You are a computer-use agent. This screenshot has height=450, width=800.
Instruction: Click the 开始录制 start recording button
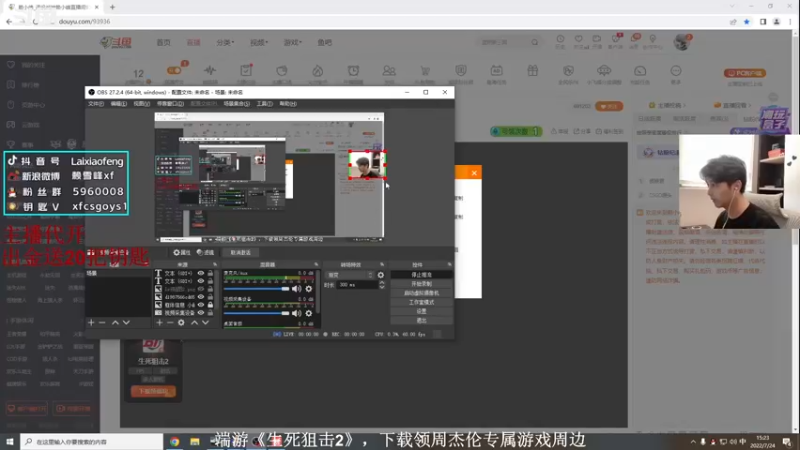[x=421, y=284]
